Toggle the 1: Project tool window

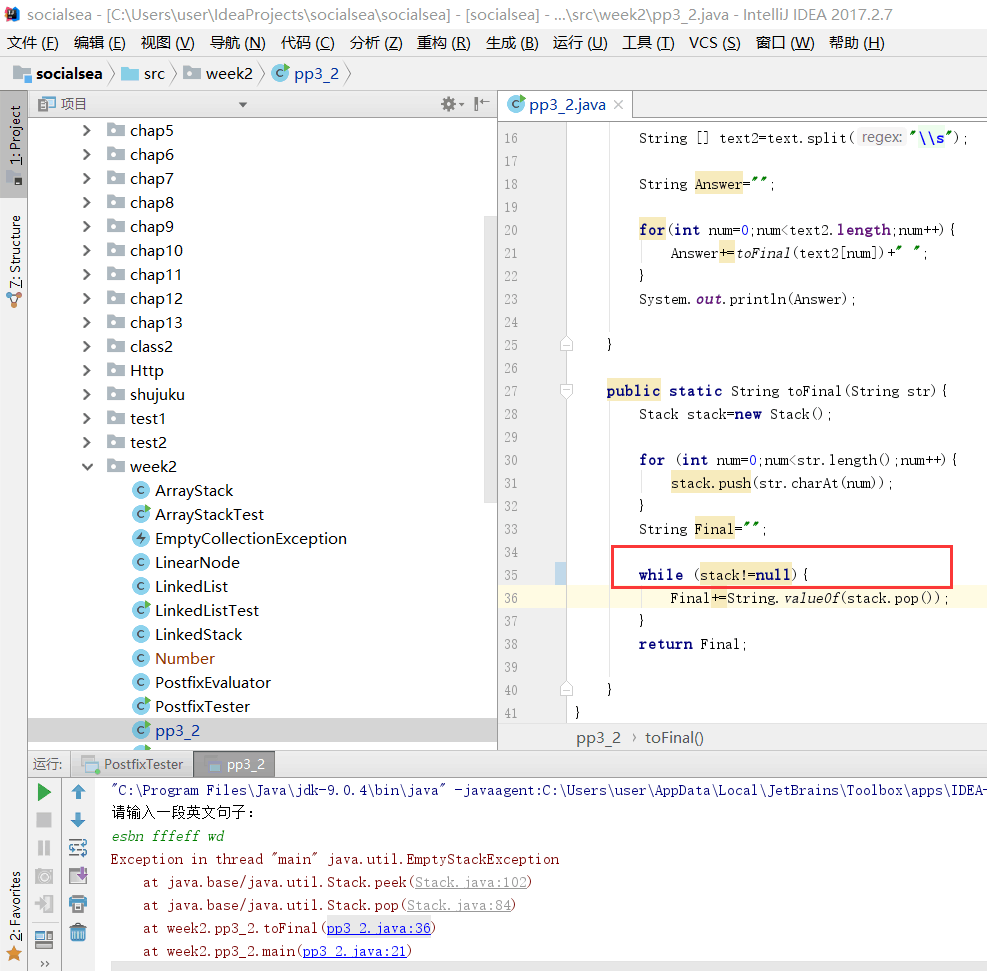tap(14, 143)
